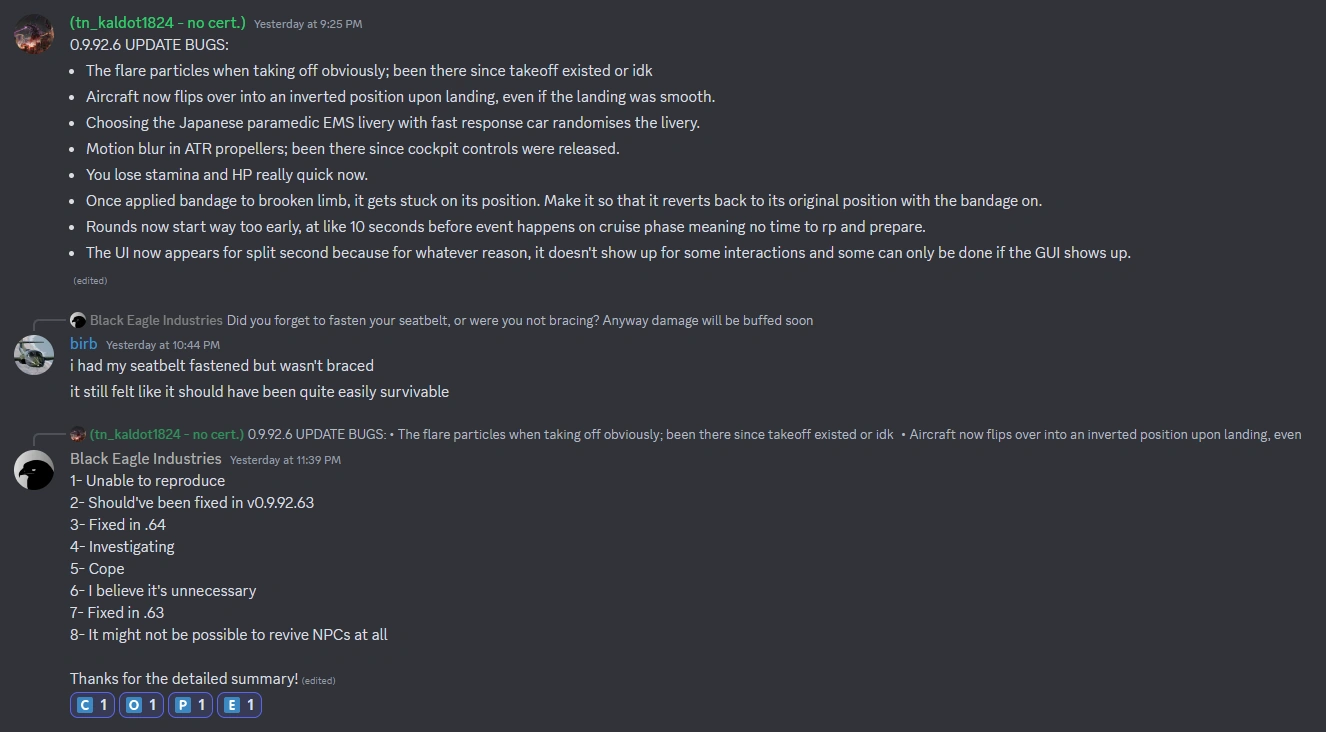The height and width of the screenshot is (732, 1326).
Task: Click Black Eagle Industries' eagle avatar
Action: click(33, 470)
